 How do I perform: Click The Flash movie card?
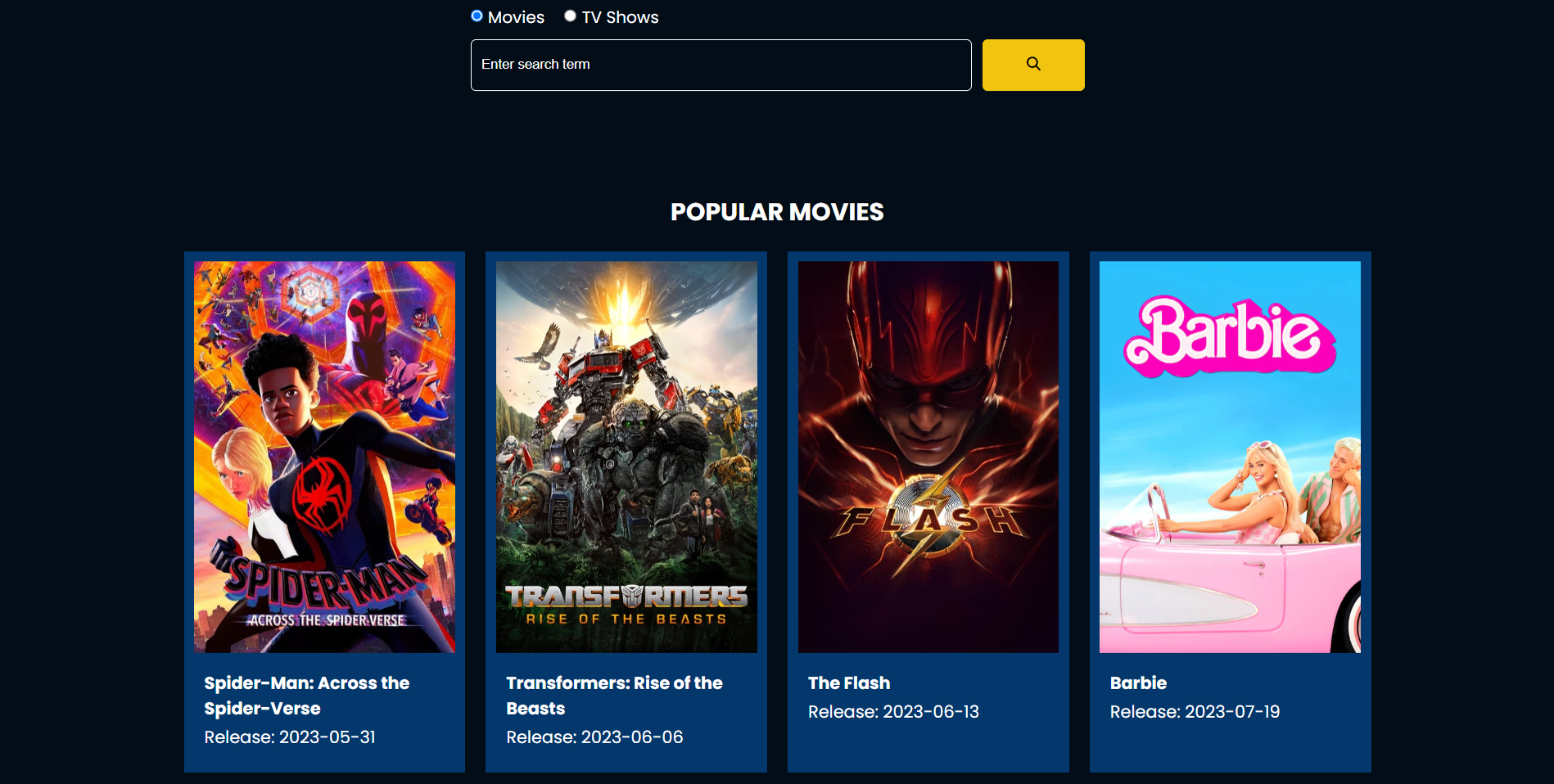(928, 511)
